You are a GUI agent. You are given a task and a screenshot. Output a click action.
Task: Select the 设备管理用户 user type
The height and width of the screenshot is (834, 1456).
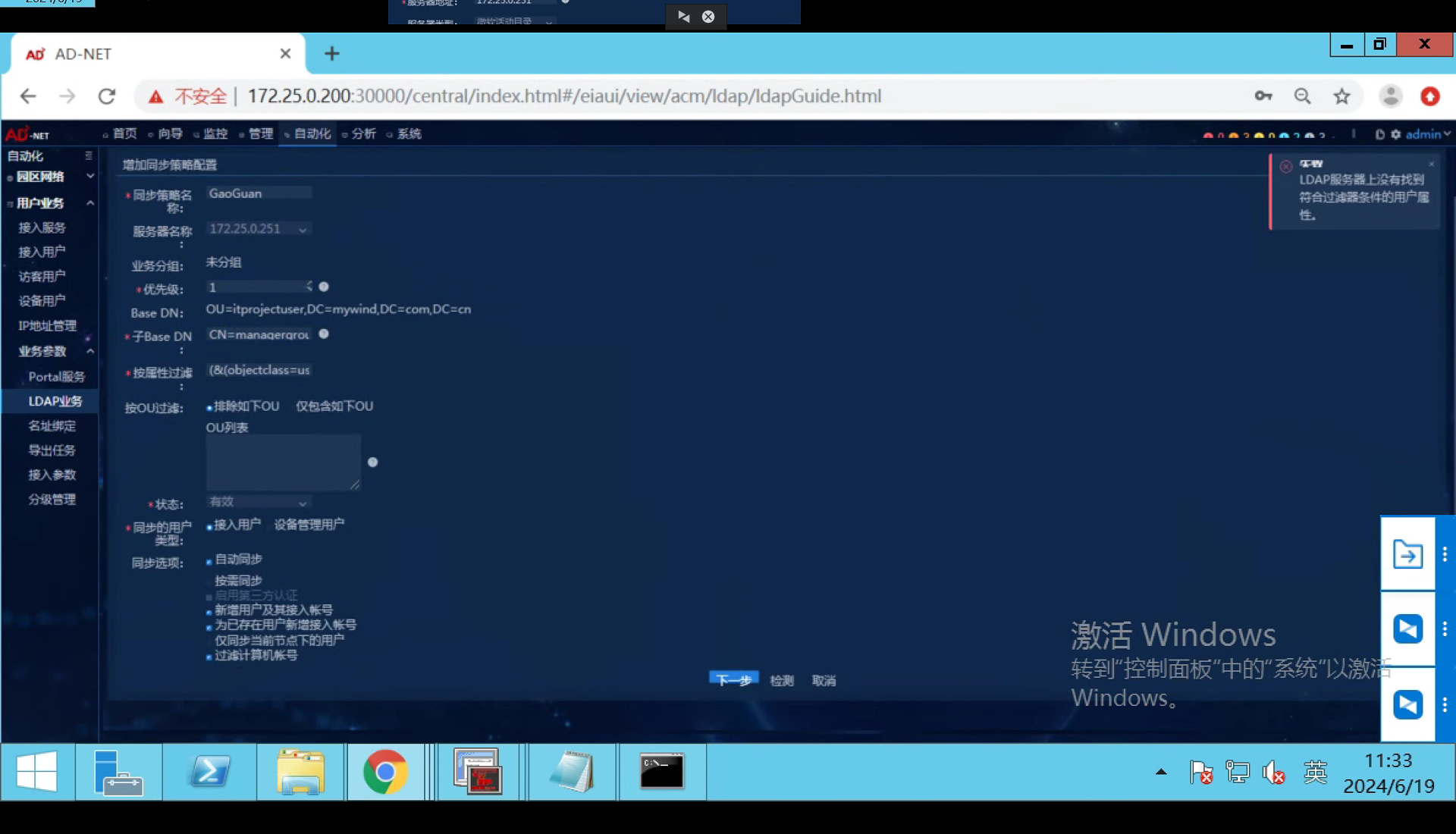coord(309,525)
